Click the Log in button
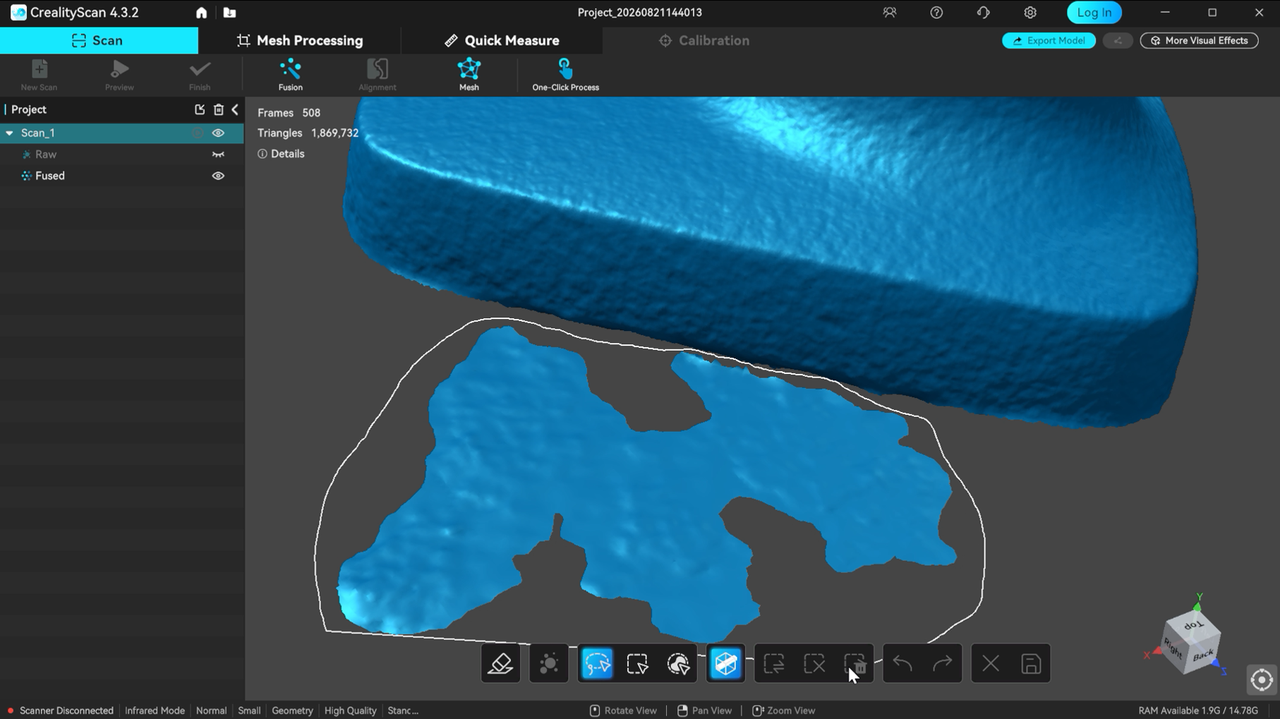This screenshot has width=1280, height=719. pos(1094,13)
